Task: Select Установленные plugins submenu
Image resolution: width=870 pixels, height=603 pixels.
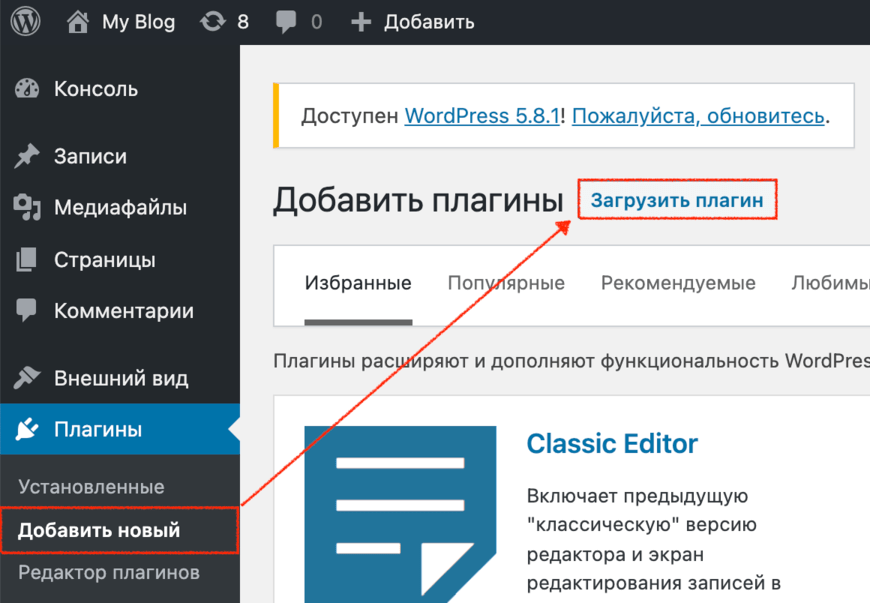Action: tap(91, 487)
